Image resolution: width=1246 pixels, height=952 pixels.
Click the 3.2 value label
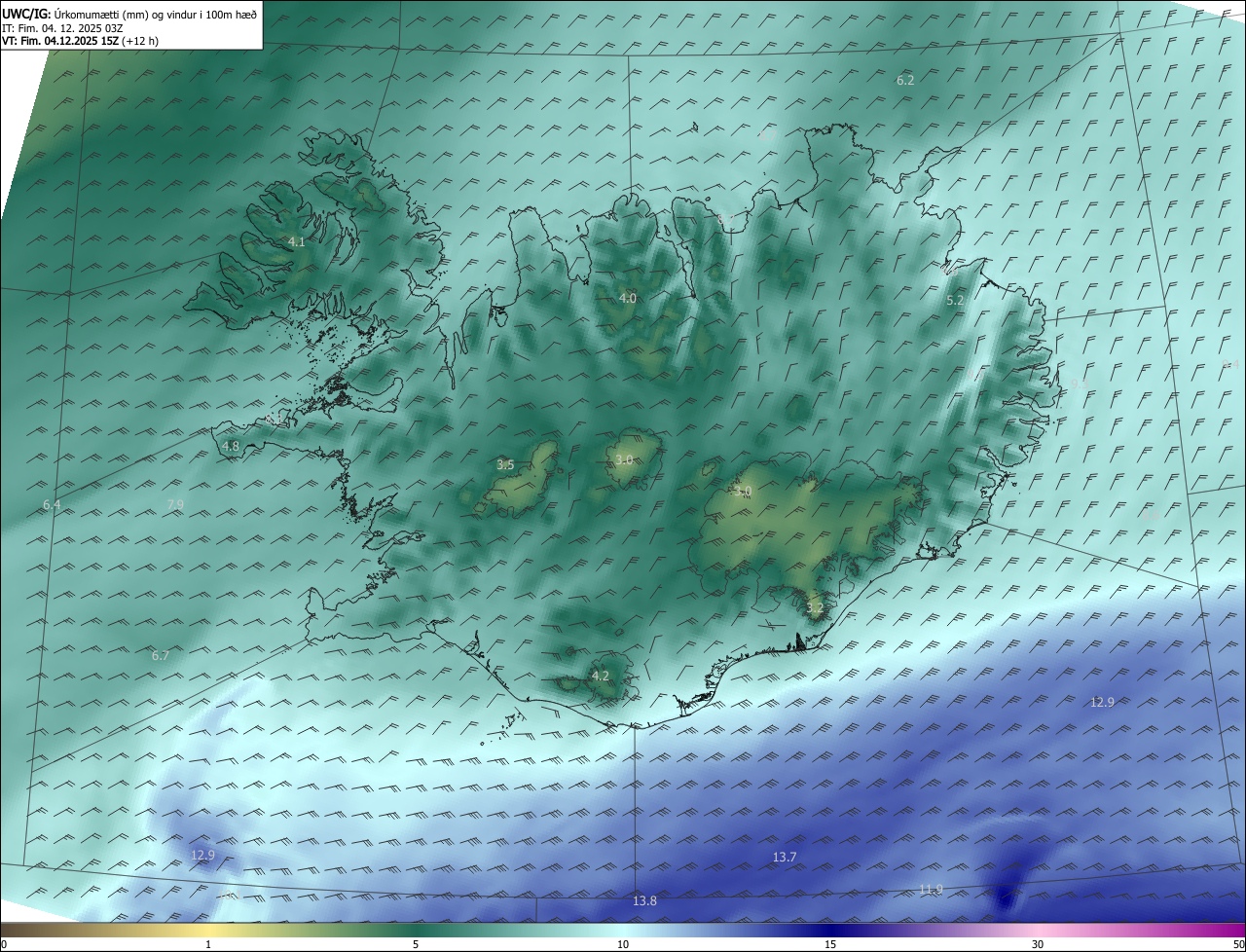815,607
